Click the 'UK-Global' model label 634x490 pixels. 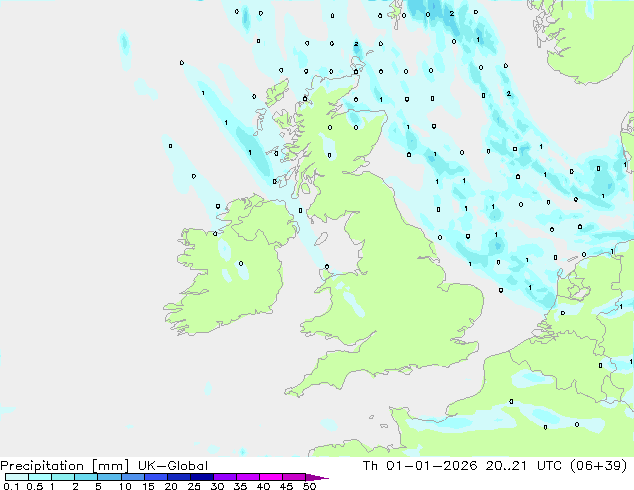tap(173, 466)
